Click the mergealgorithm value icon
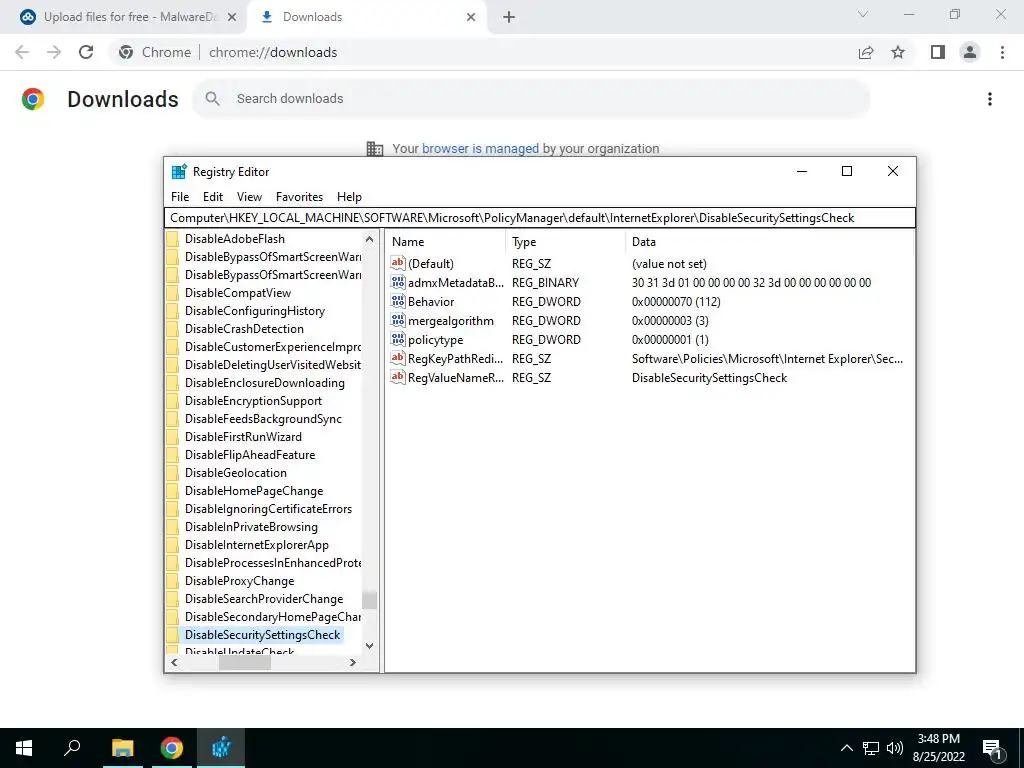 coord(398,320)
